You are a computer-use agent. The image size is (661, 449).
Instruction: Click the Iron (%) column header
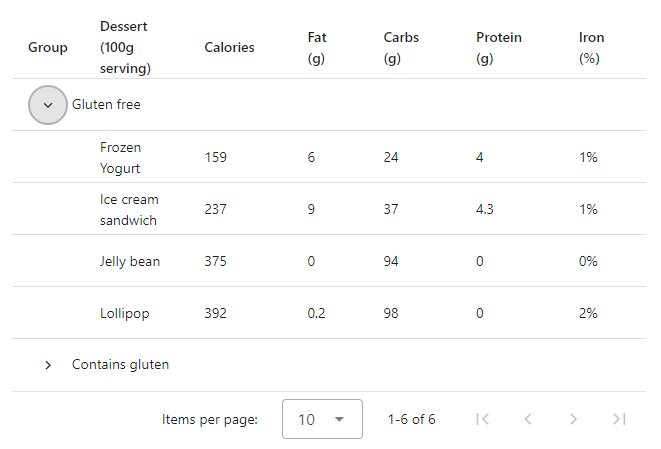click(x=591, y=48)
